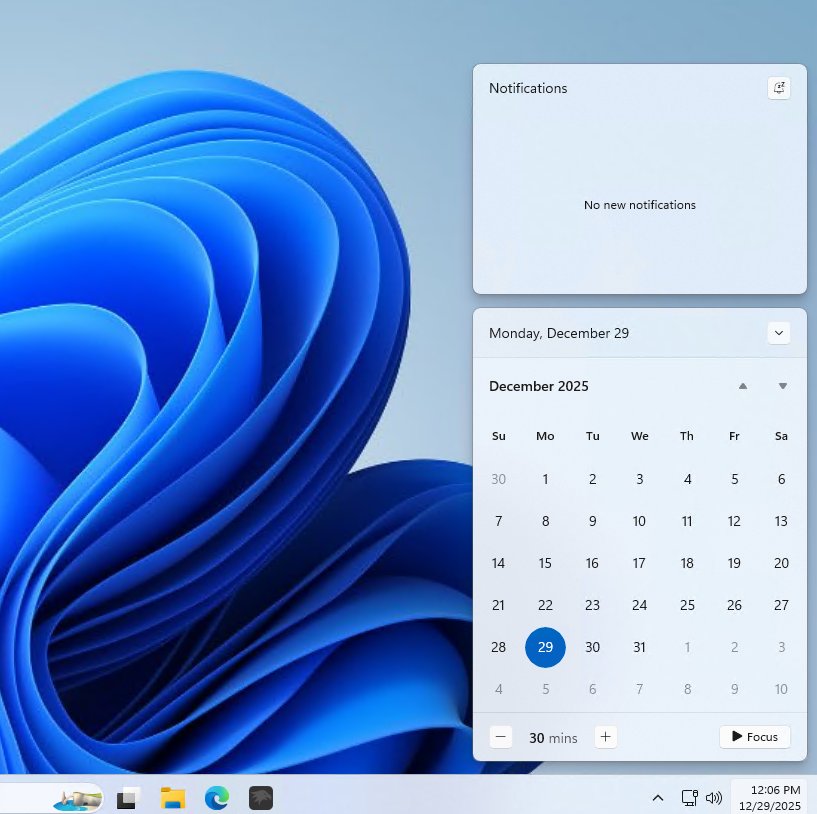817x814 pixels.
Task: Open File Explorer from the taskbar
Action: (x=173, y=797)
